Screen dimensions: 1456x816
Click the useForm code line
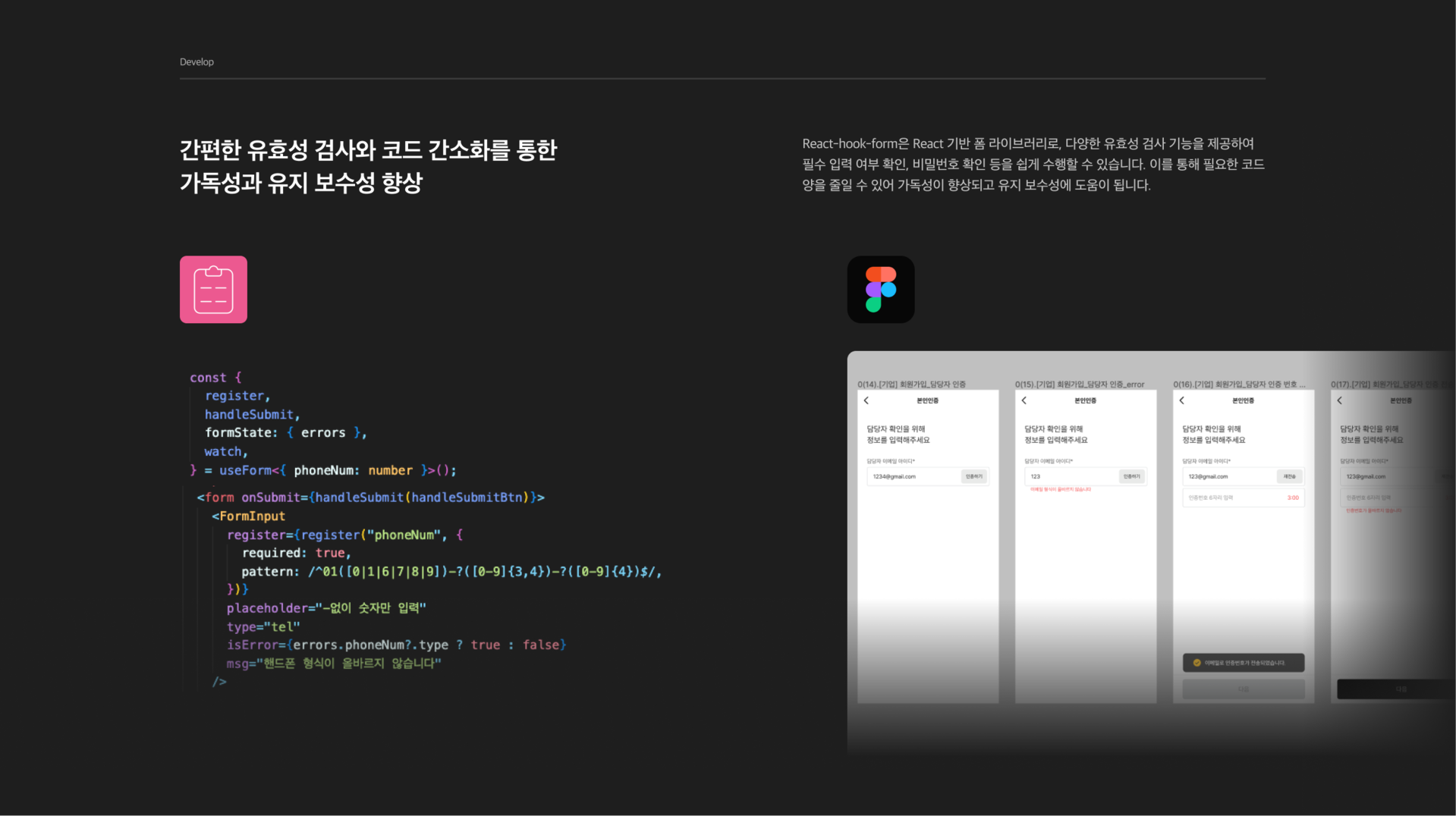pos(323,470)
